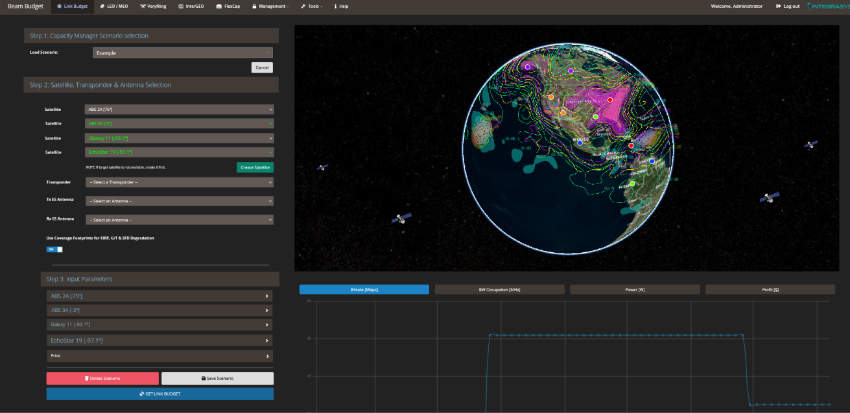Click the Get Link Budget button
Image resolution: width=850 pixels, height=413 pixels.
click(160, 394)
